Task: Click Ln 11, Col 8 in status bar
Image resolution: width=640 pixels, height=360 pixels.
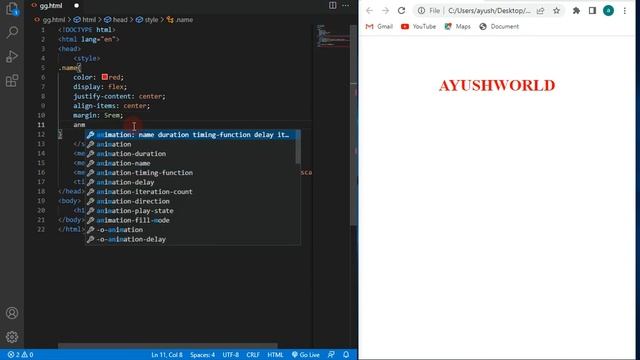Action: pos(167,355)
